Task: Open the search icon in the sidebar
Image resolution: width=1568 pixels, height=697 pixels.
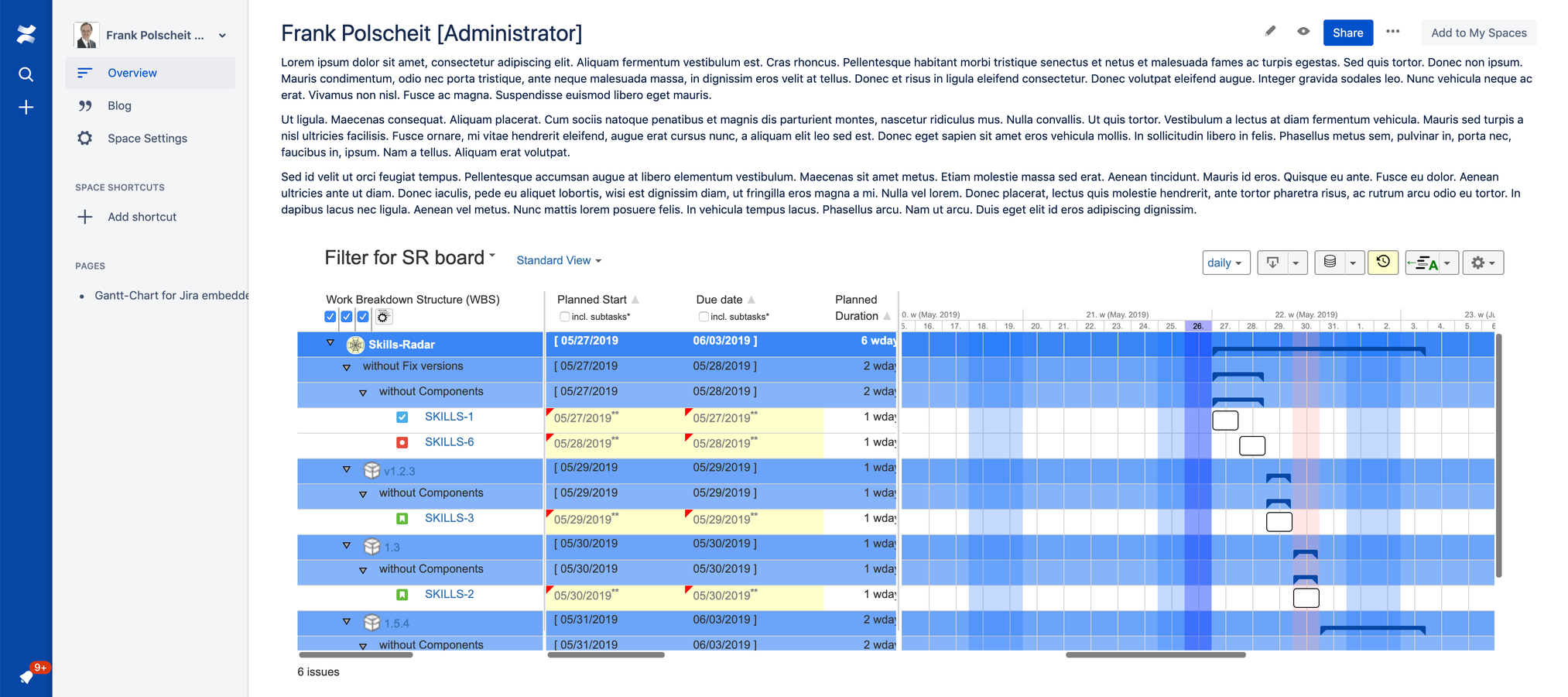Action: (26, 74)
